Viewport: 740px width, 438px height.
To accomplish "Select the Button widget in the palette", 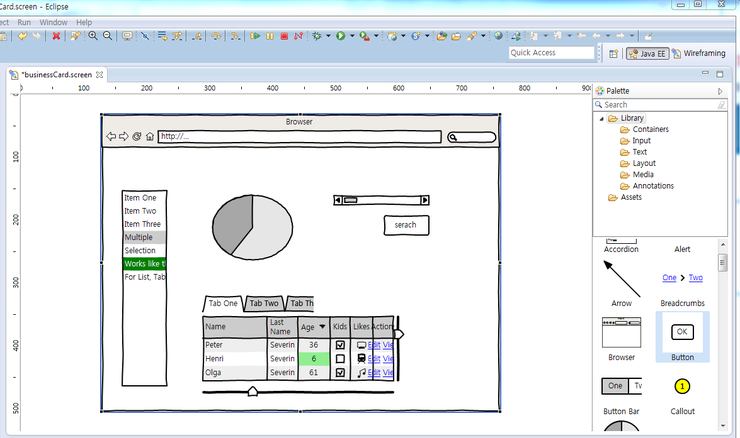I will coord(682,337).
